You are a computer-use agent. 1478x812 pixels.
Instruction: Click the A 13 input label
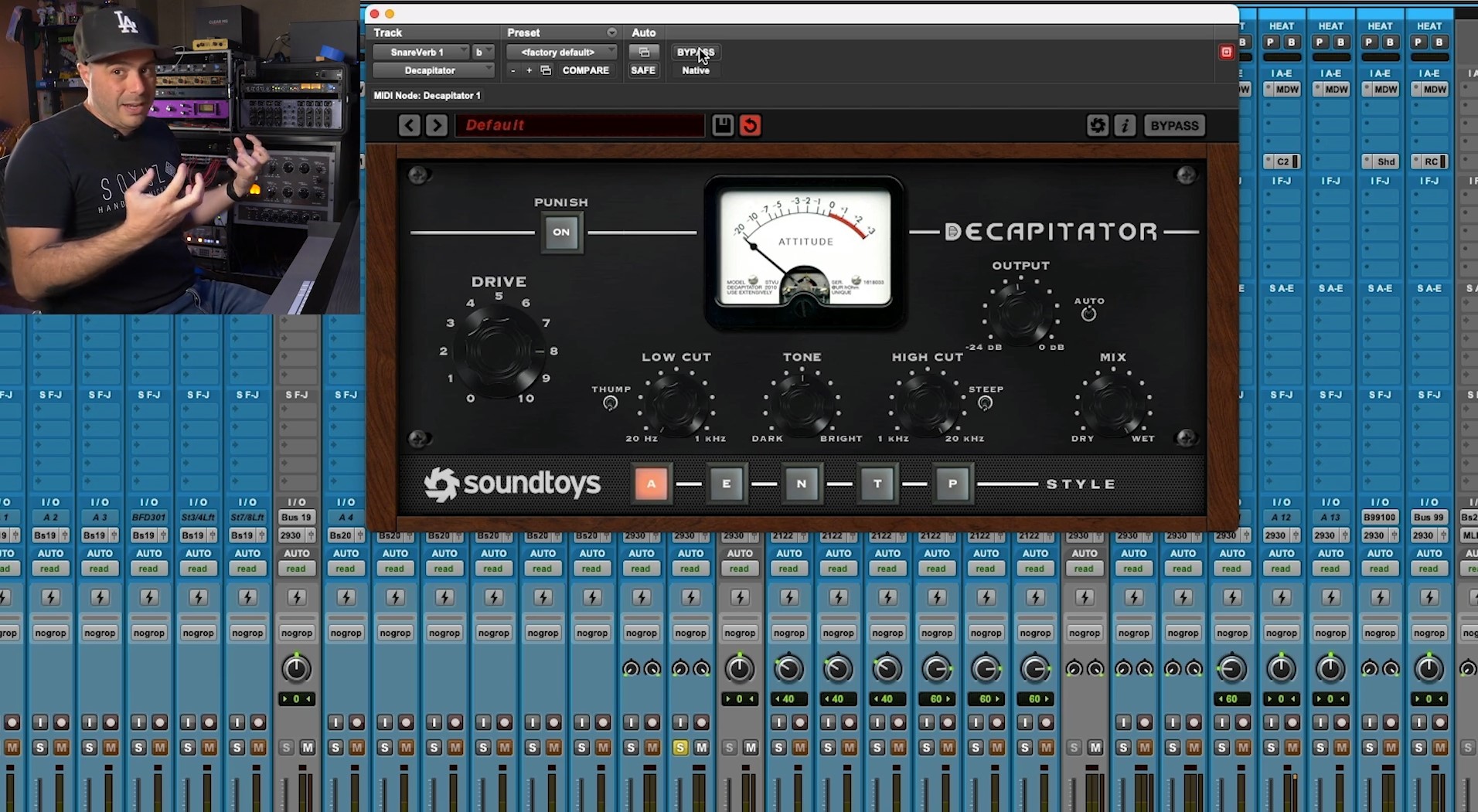coord(1330,517)
